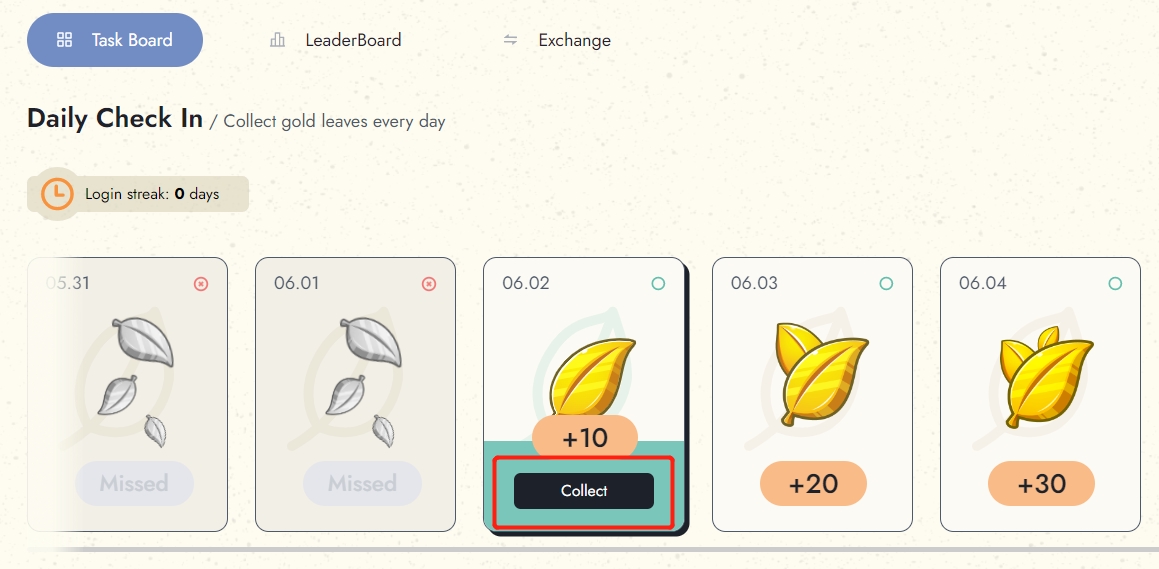Click the +20 reward badge
The width and height of the screenshot is (1159, 569).
[x=813, y=484]
